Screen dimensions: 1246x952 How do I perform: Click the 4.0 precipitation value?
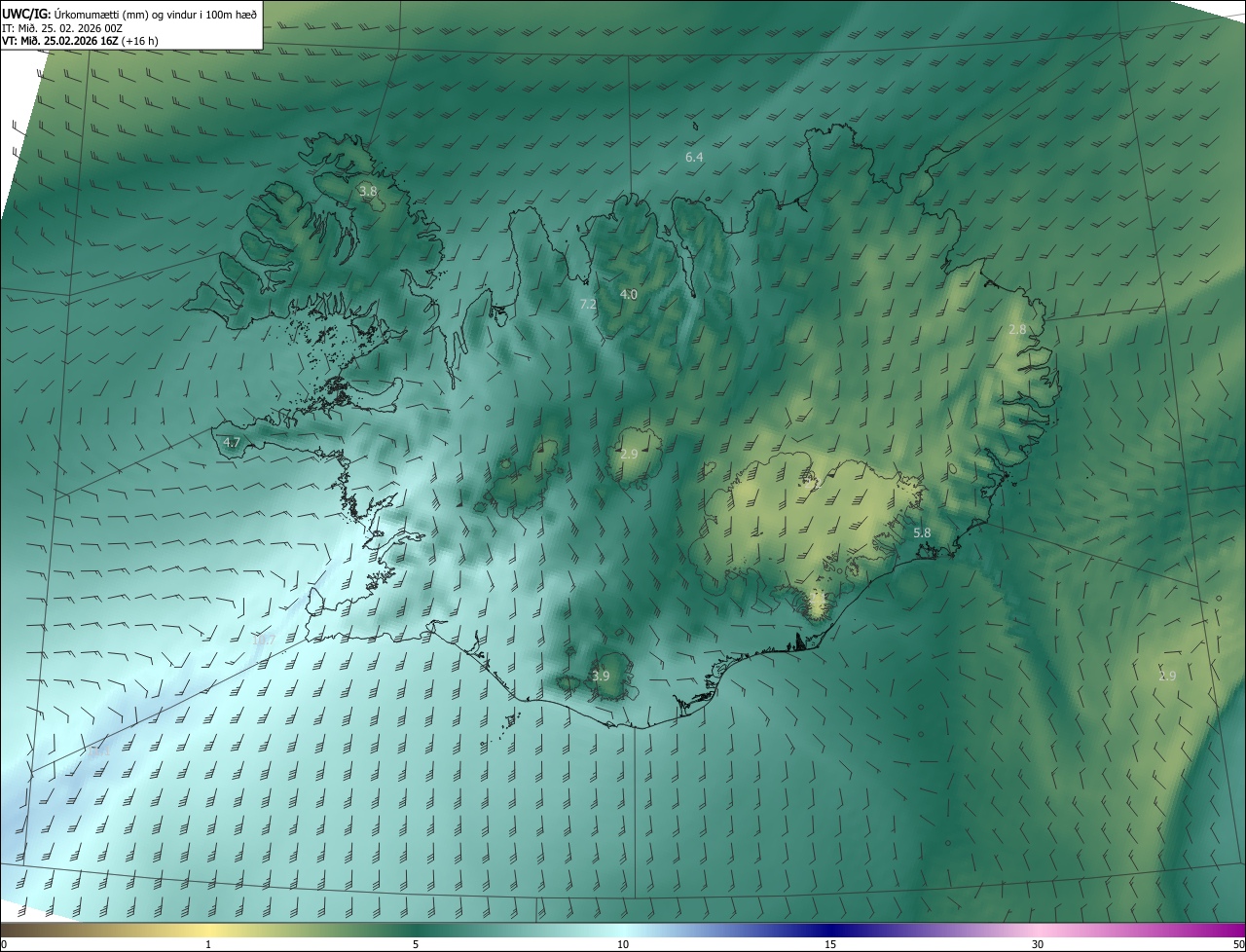point(629,294)
